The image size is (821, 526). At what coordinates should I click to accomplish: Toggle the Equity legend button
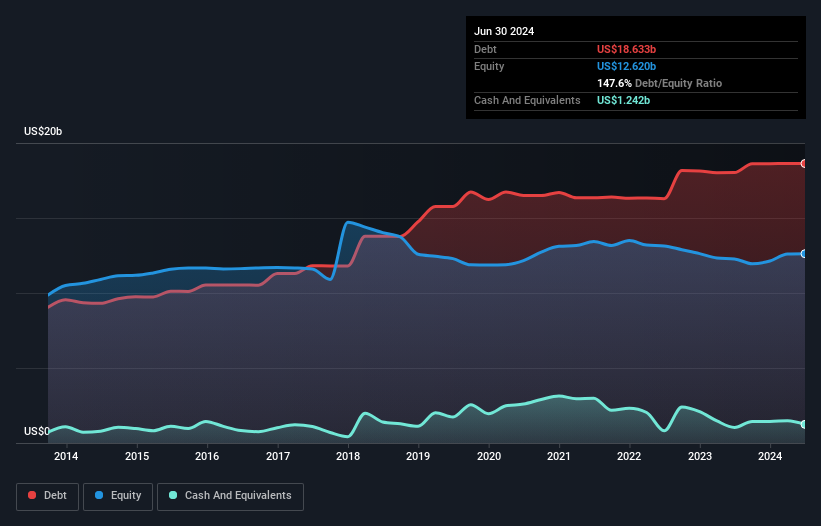coord(118,496)
